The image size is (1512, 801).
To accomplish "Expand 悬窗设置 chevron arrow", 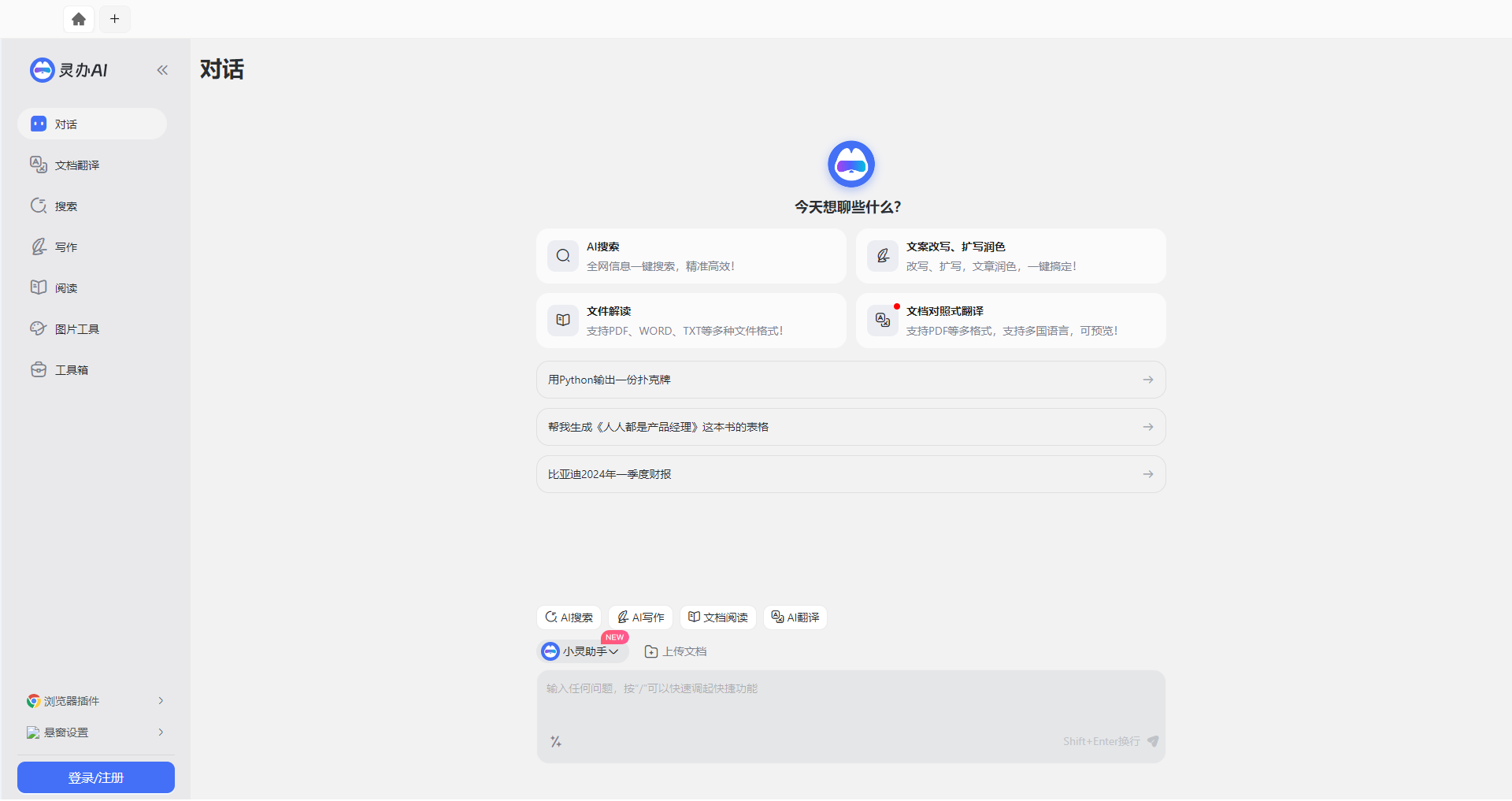I will click(x=161, y=732).
